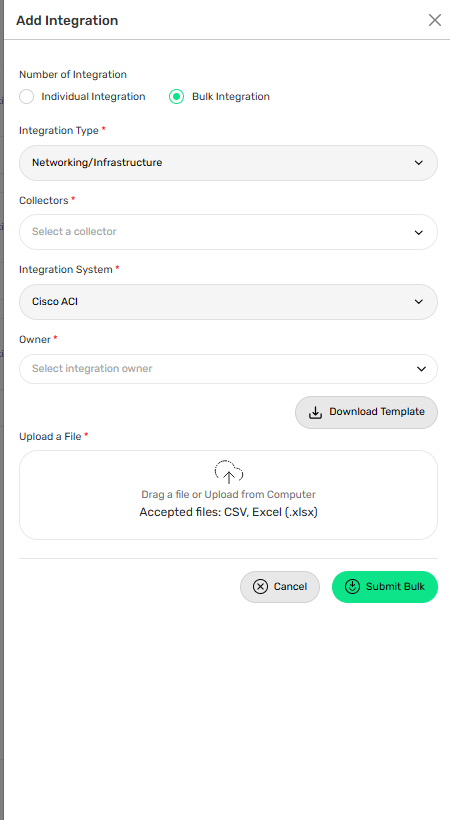Viewport: 450px width, 820px height.
Task: Click the Download Template button
Action: point(366,412)
